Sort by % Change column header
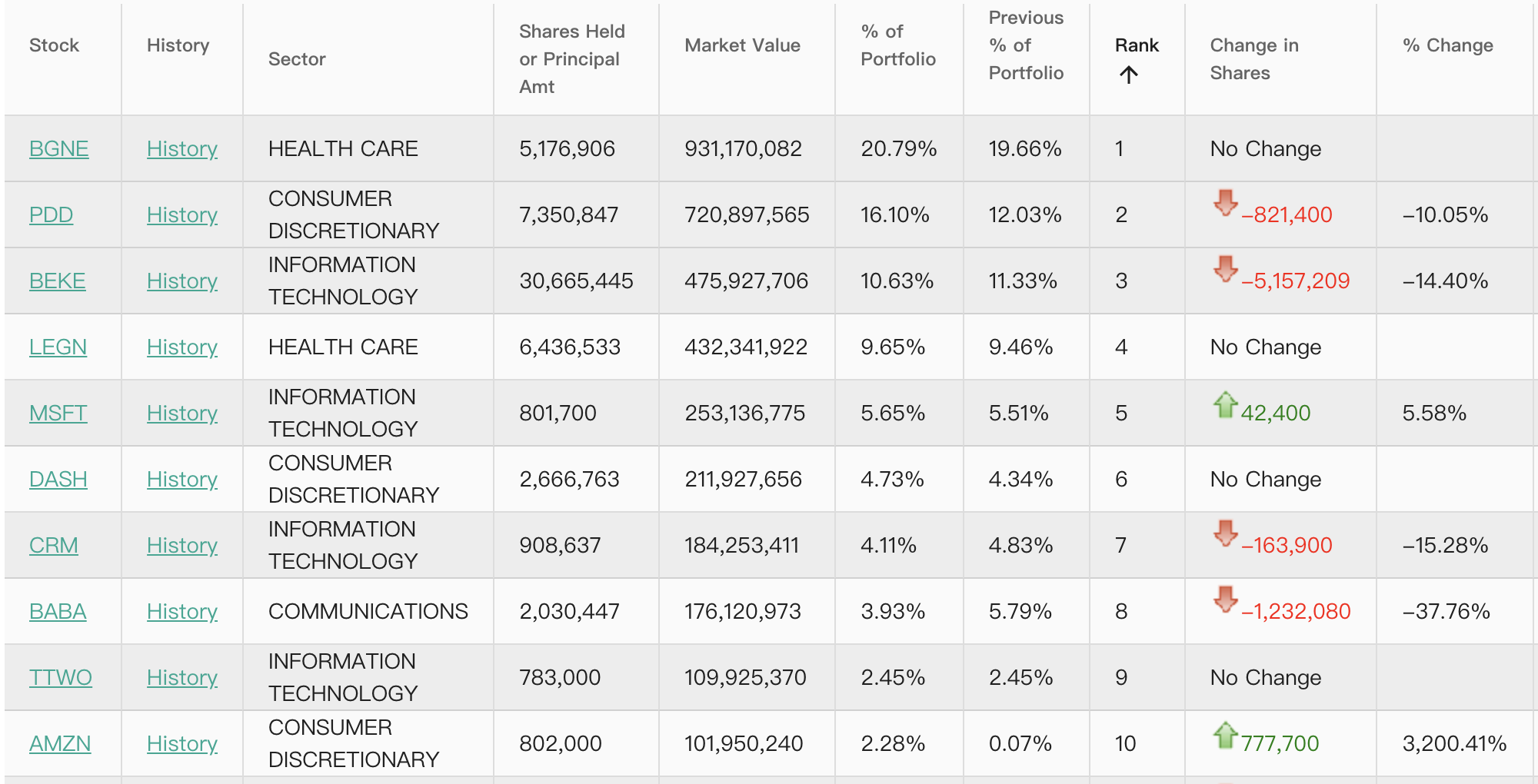 coord(1447,45)
